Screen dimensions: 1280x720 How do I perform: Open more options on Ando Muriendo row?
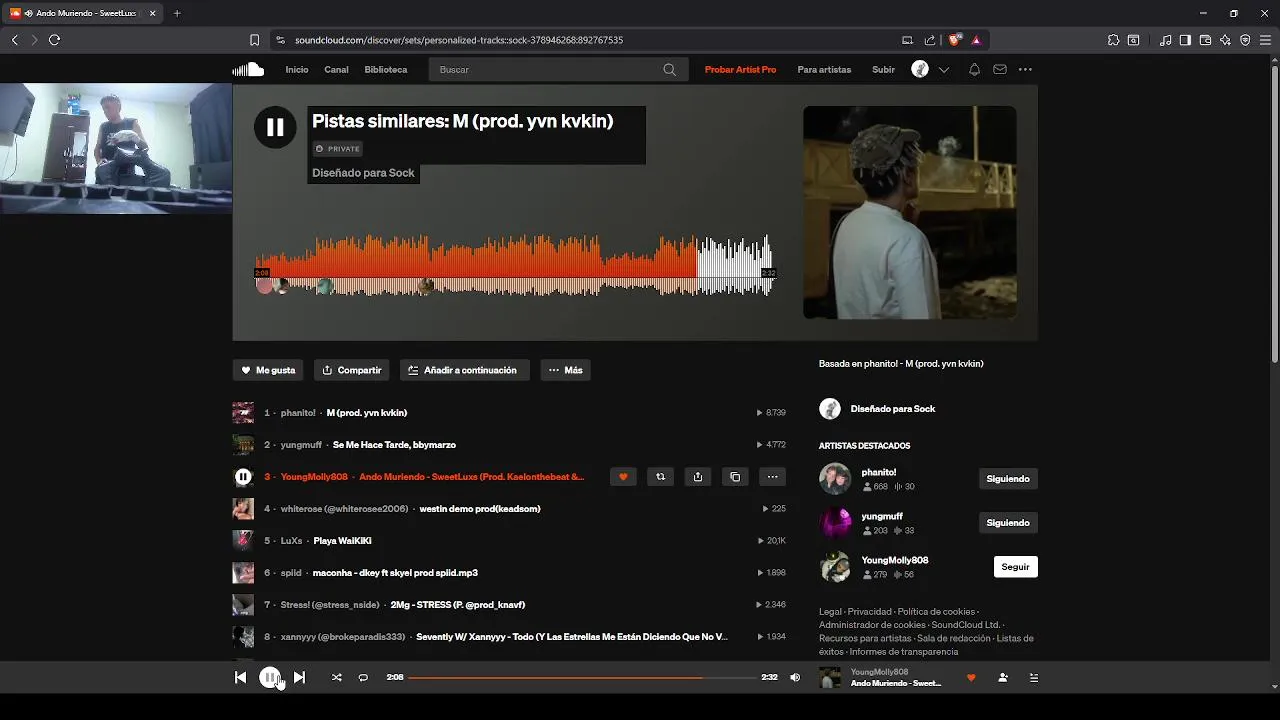(x=772, y=477)
